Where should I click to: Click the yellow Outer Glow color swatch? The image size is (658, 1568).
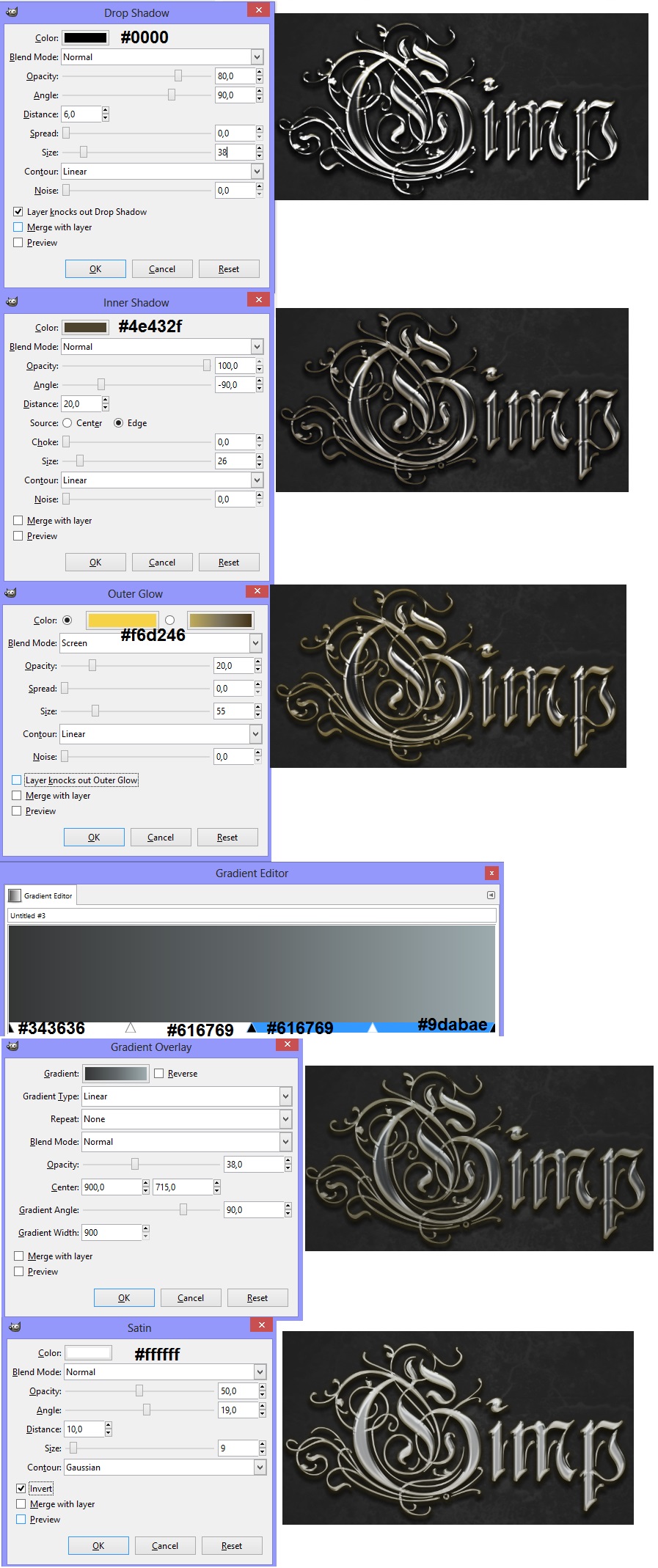(x=123, y=620)
